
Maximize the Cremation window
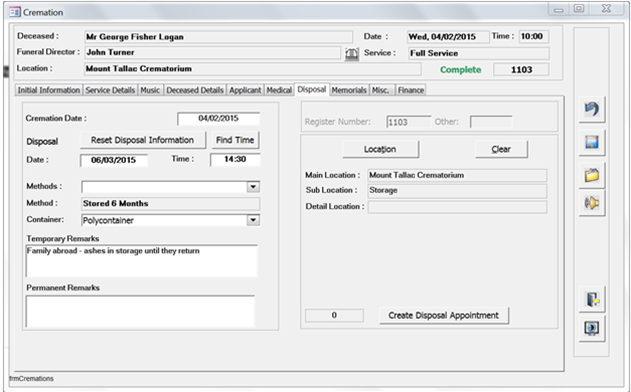pyautogui.click(x=579, y=8)
